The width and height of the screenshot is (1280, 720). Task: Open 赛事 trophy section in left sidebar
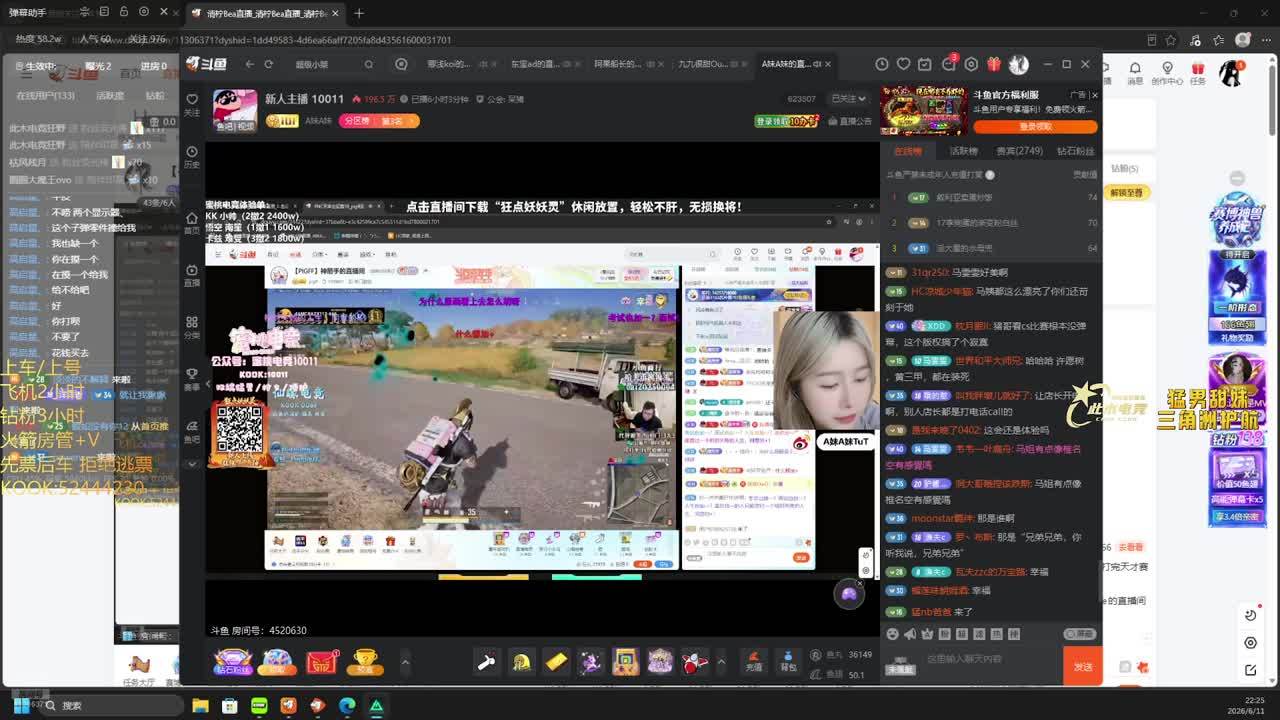192,379
